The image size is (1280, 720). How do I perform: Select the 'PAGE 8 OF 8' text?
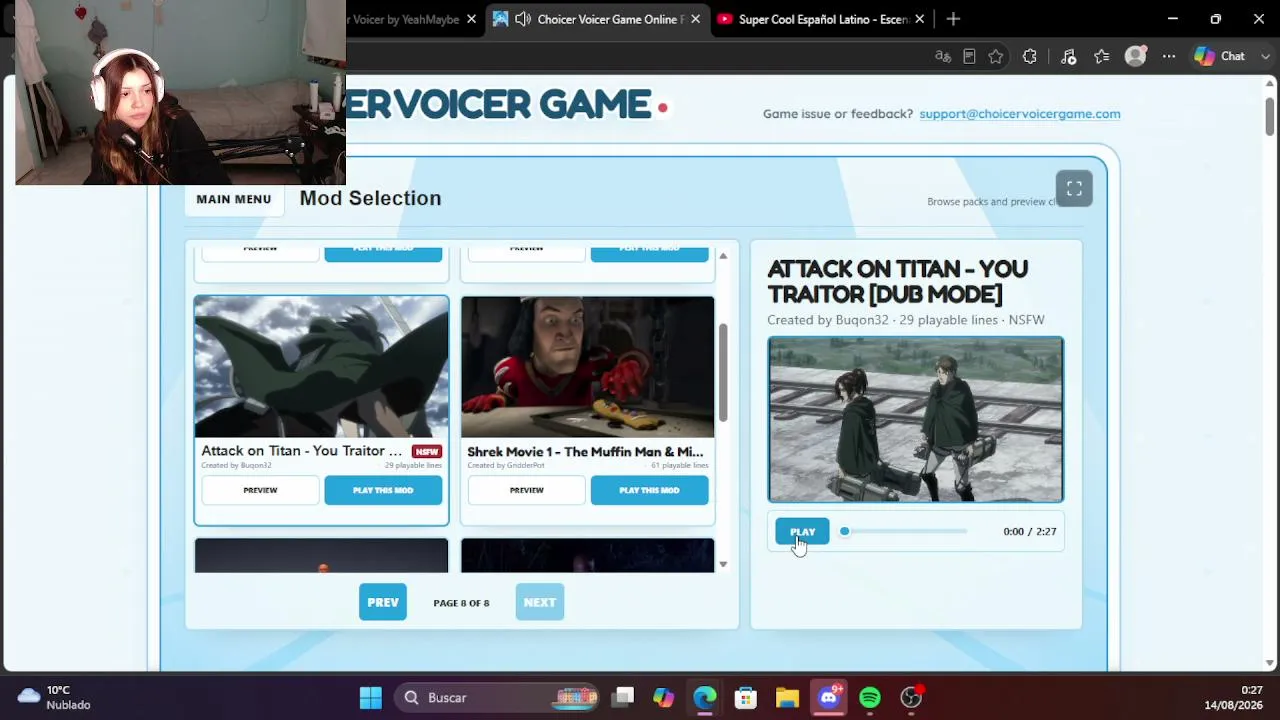[x=461, y=603]
